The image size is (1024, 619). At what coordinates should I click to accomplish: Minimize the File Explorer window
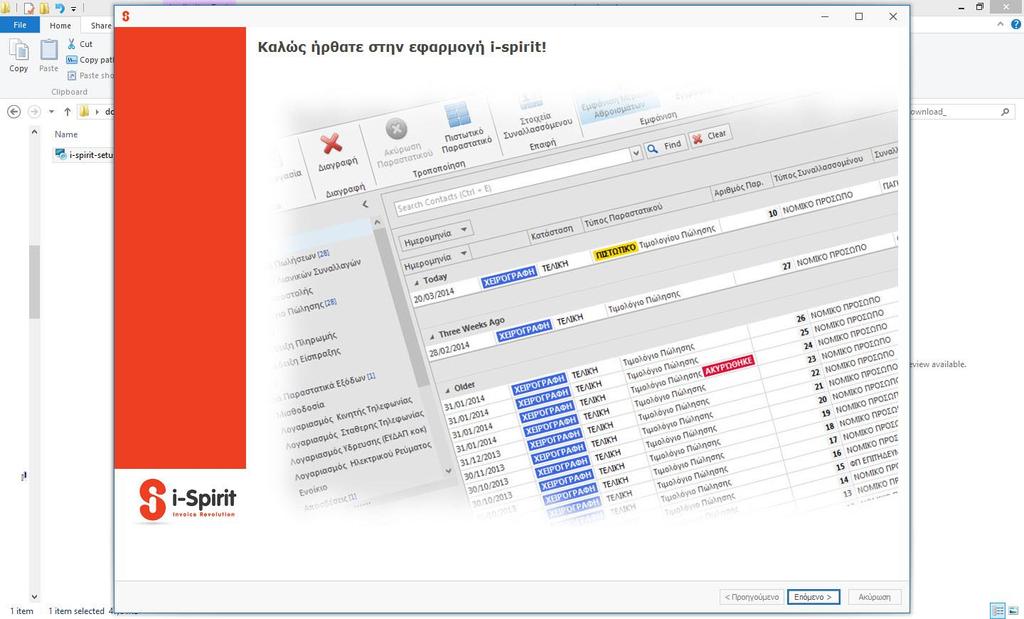pos(961,7)
